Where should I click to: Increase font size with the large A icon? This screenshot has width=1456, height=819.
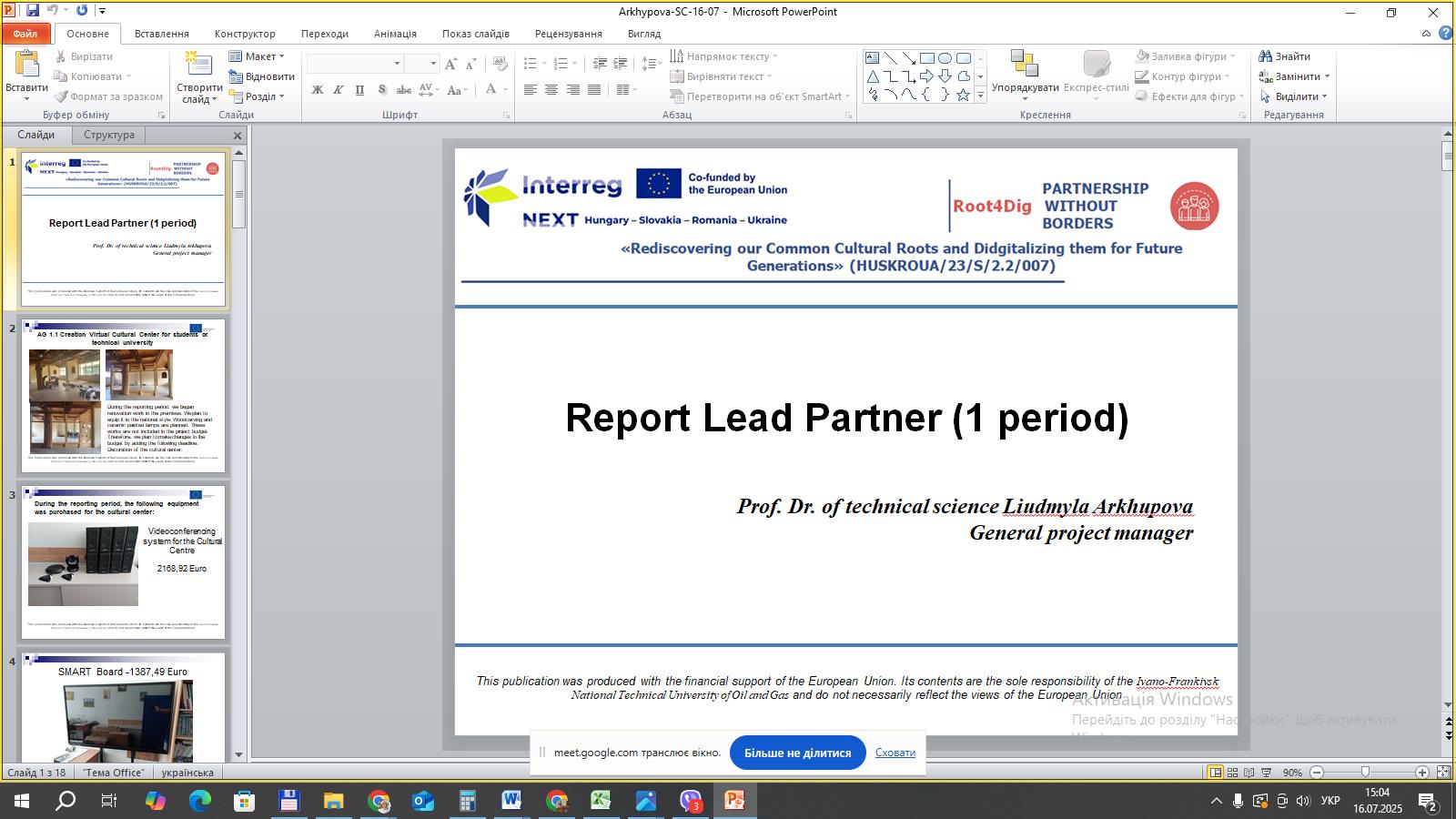(450, 64)
